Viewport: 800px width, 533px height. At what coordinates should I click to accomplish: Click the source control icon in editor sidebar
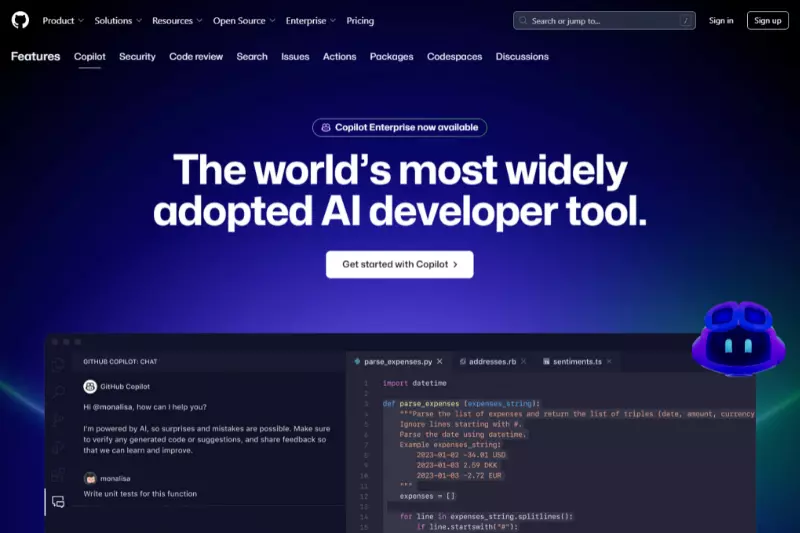click(58, 420)
